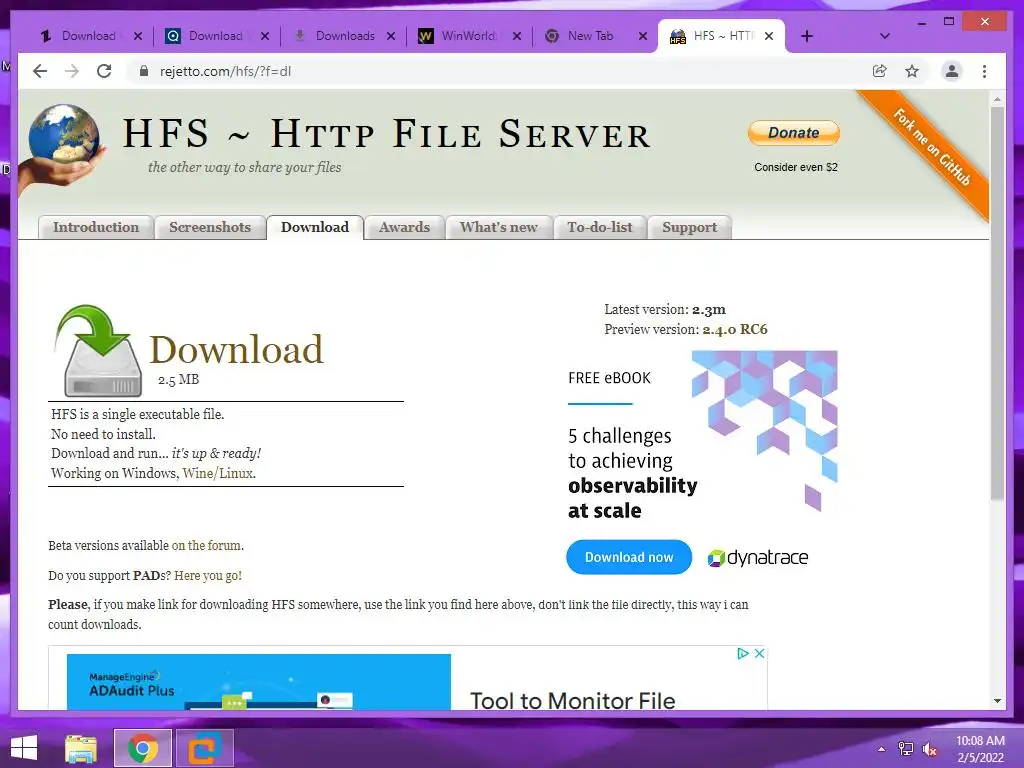Image resolution: width=1024 pixels, height=768 pixels.
Task: Close the HFS ~ HTTP tab
Action: (769, 36)
